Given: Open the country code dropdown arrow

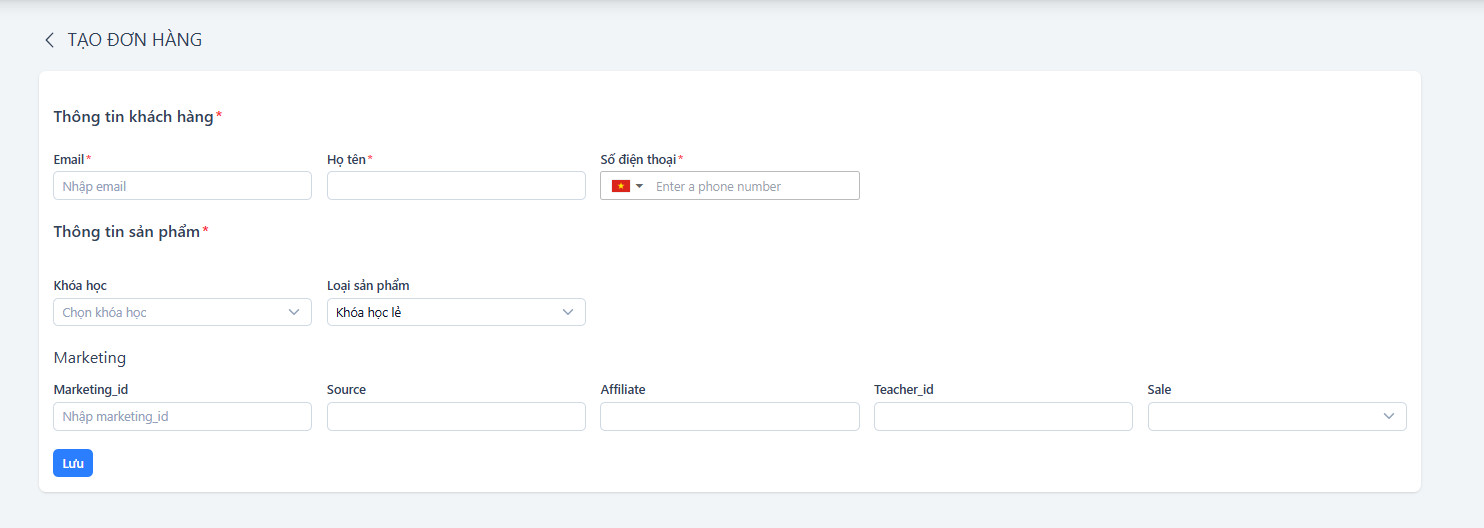Looking at the screenshot, I should [640, 186].
